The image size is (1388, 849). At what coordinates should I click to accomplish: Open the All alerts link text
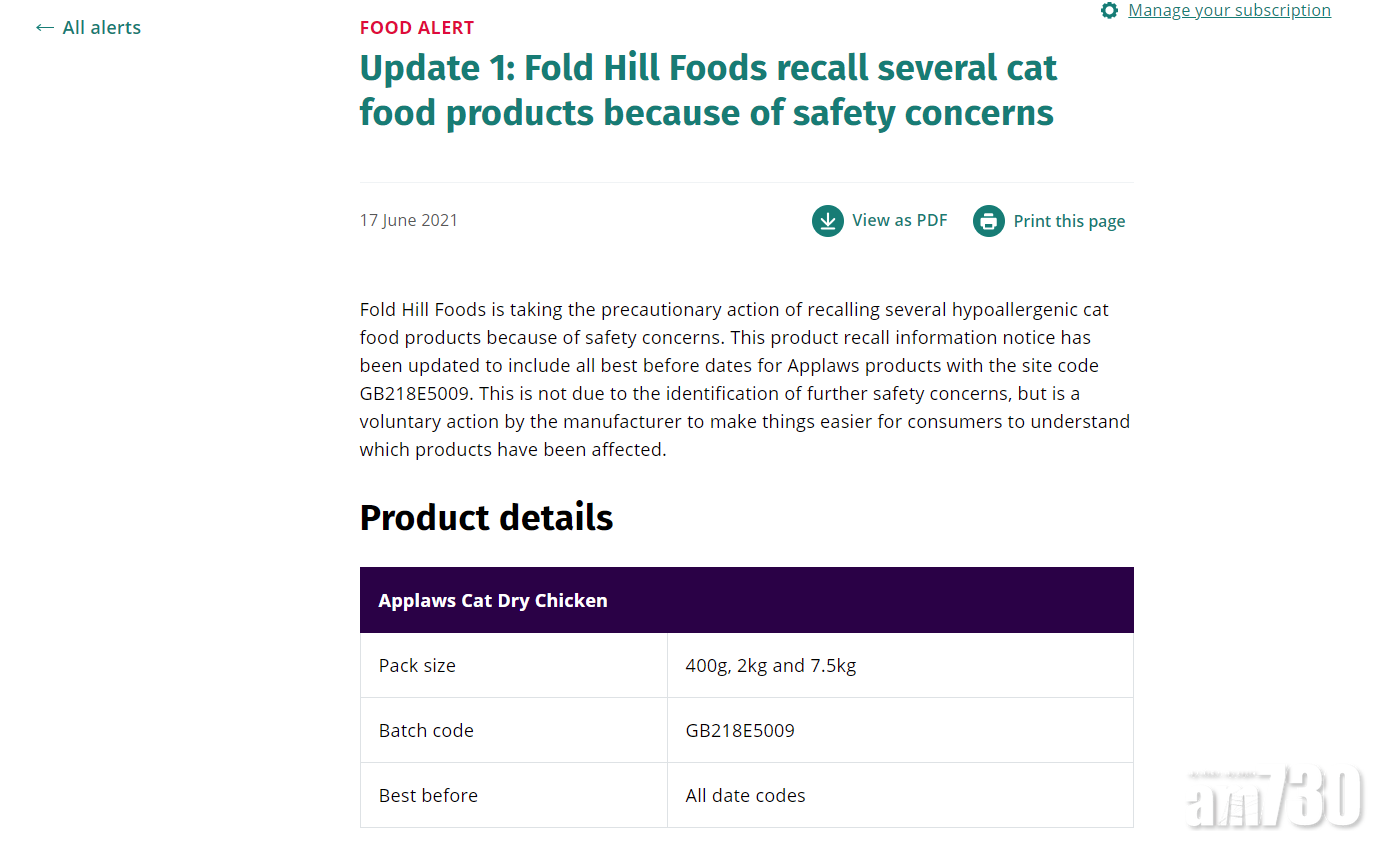coord(101,28)
